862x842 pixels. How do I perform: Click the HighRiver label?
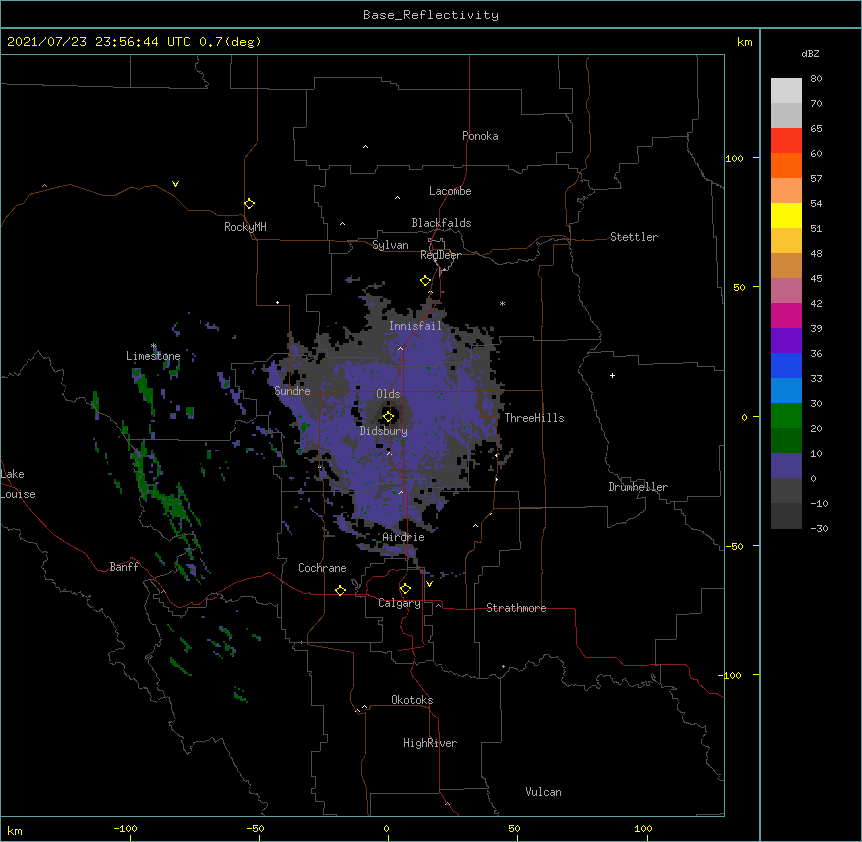pos(430,743)
